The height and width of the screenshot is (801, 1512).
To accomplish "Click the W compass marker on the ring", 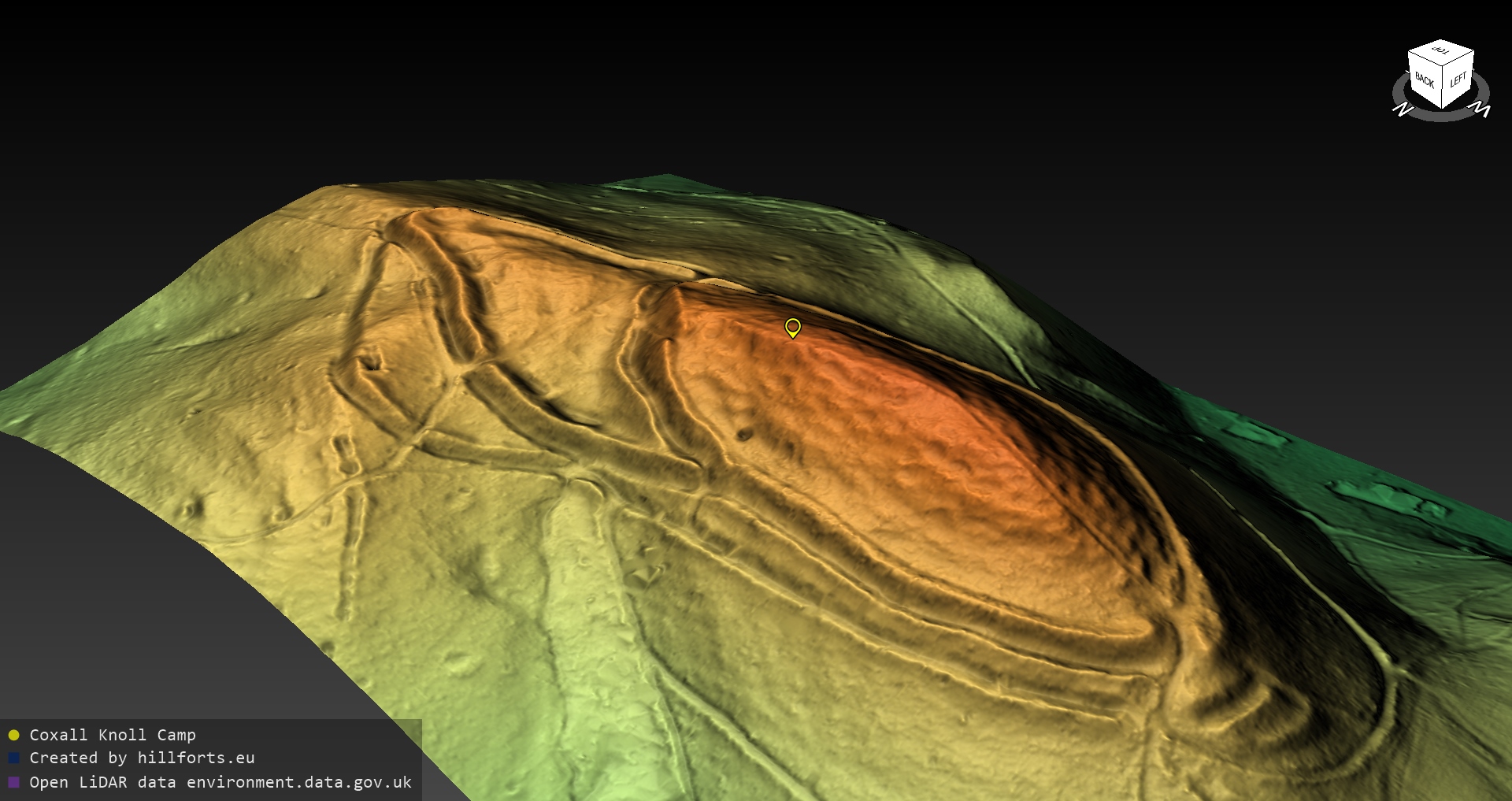I will coord(1480,109).
